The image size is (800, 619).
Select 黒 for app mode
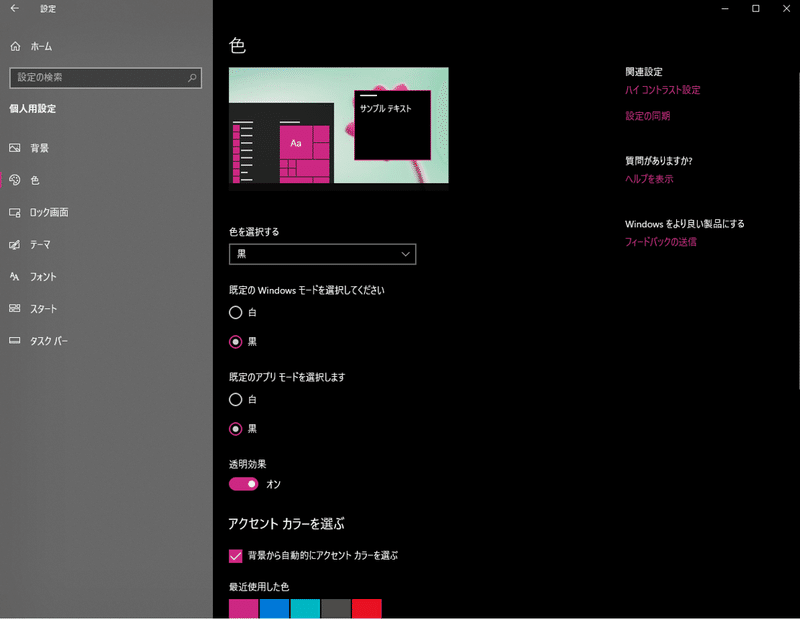point(235,429)
